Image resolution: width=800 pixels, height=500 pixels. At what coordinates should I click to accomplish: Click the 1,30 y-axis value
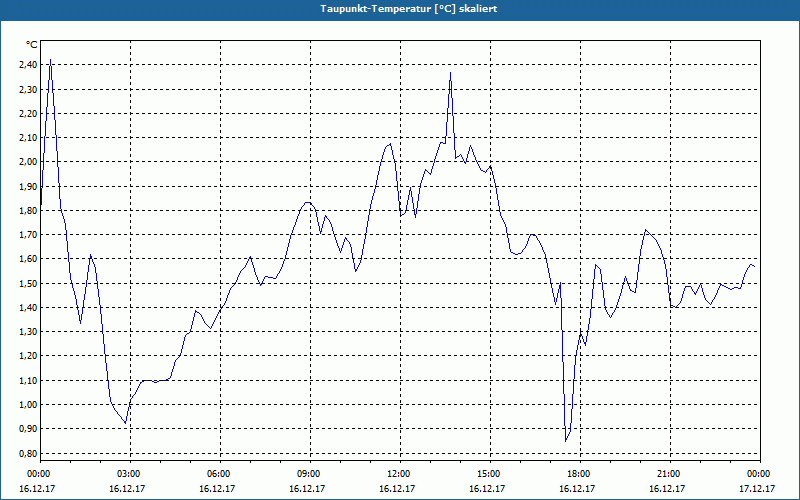coord(29,332)
